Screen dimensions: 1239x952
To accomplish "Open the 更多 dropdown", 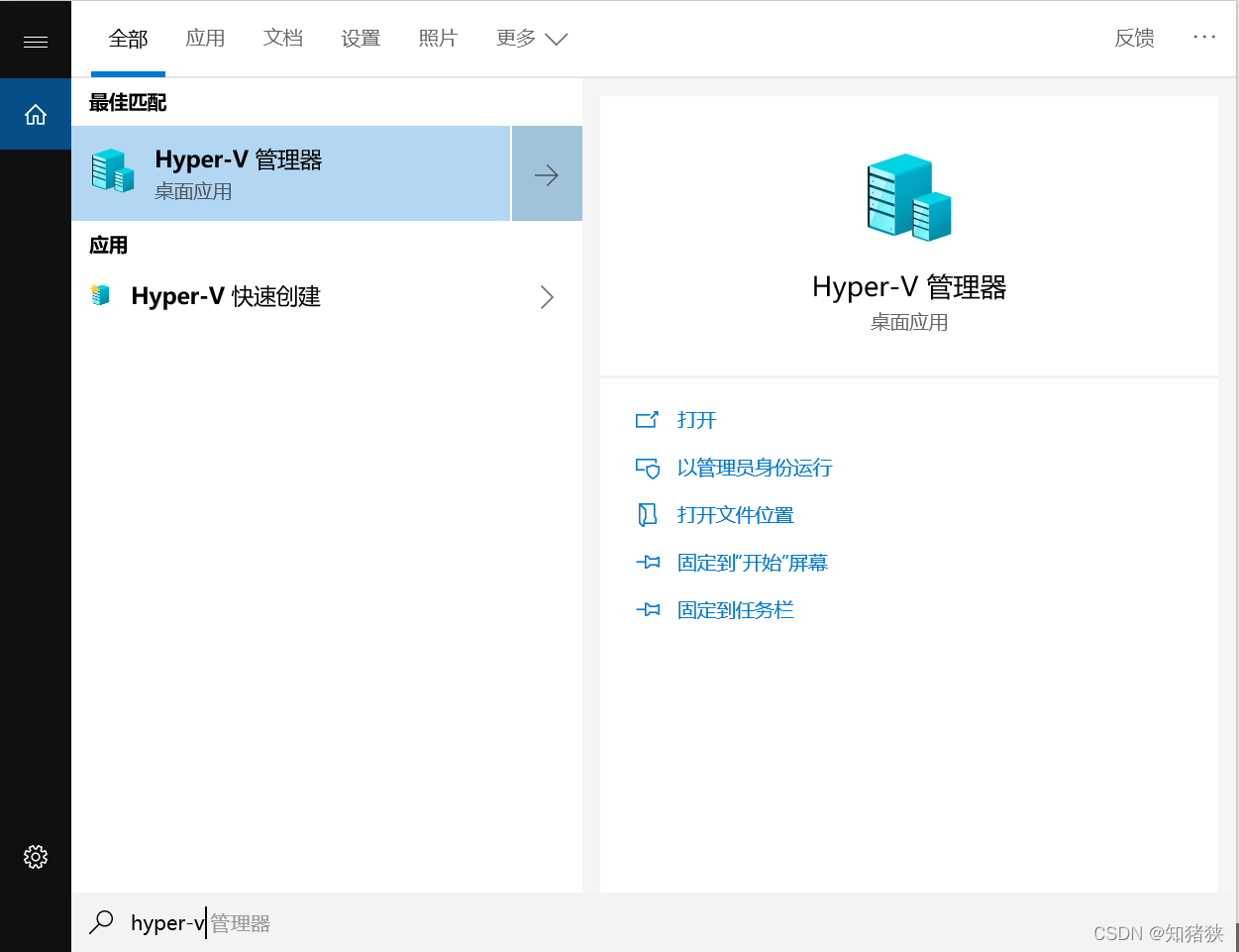I will 532,38.
